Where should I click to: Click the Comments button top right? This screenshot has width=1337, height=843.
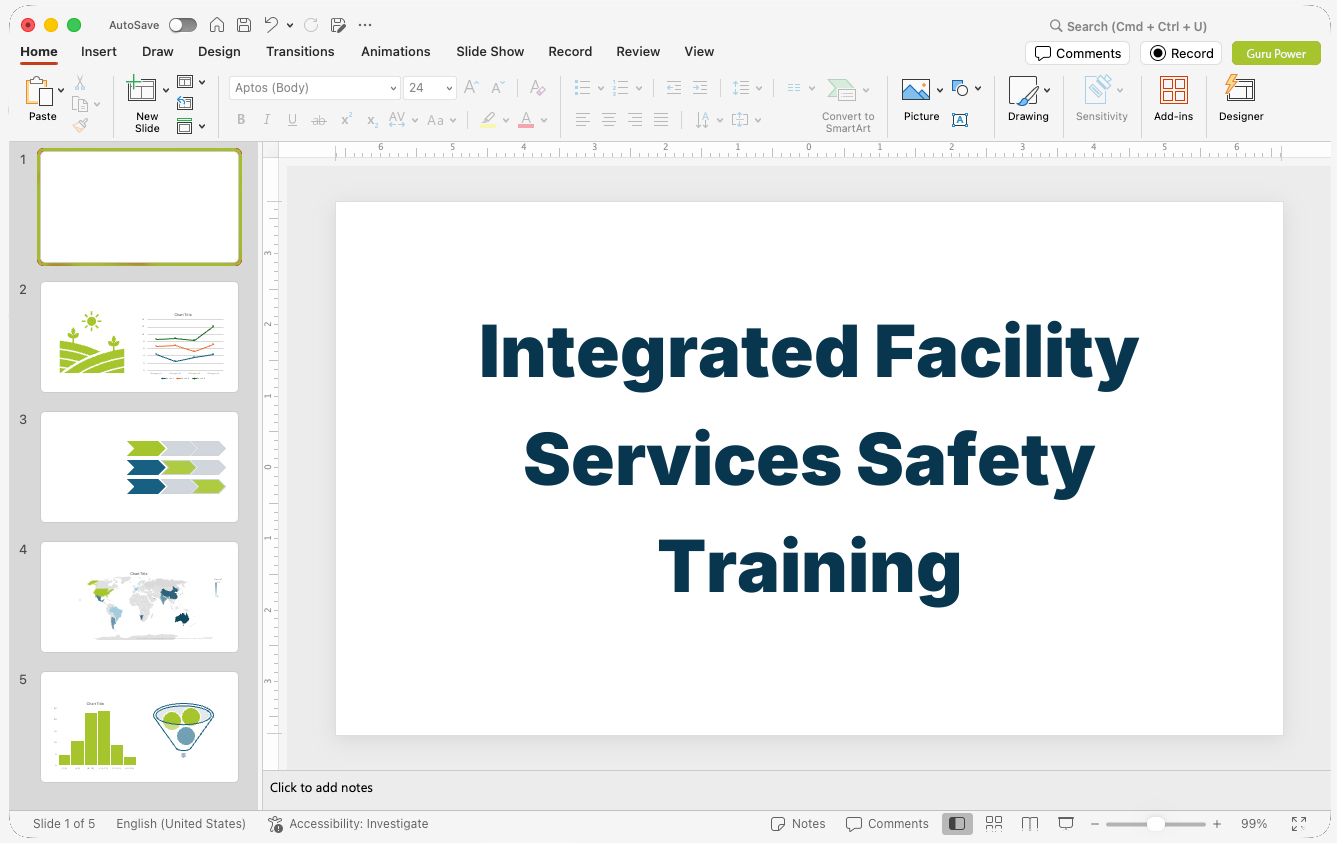tap(1077, 53)
